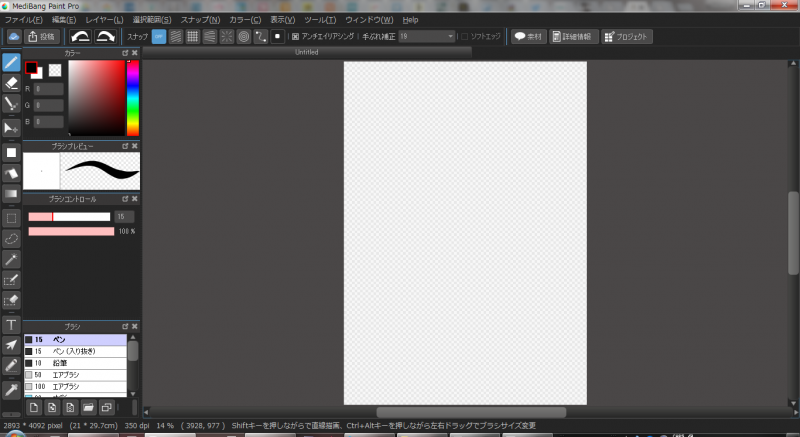800x437 pixels.
Task: Click 素材 materials button
Action: pyautogui.click(x=529, y=37)
